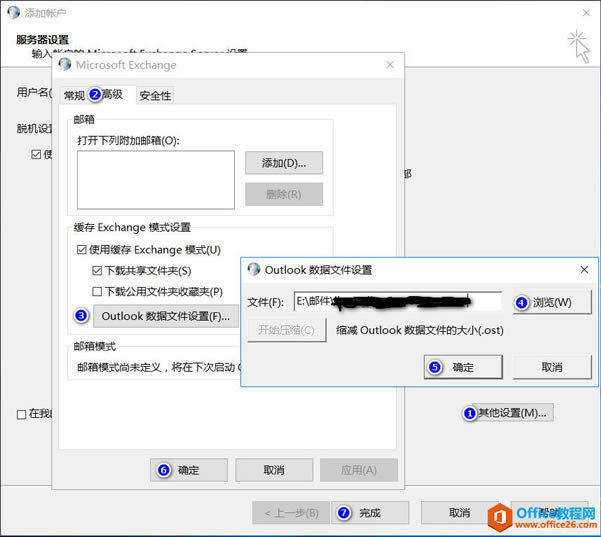The height and width of the screenshot is (537, 601).
Task: Click the disabled 删除(R) button
Action: (x=284, y=194)
